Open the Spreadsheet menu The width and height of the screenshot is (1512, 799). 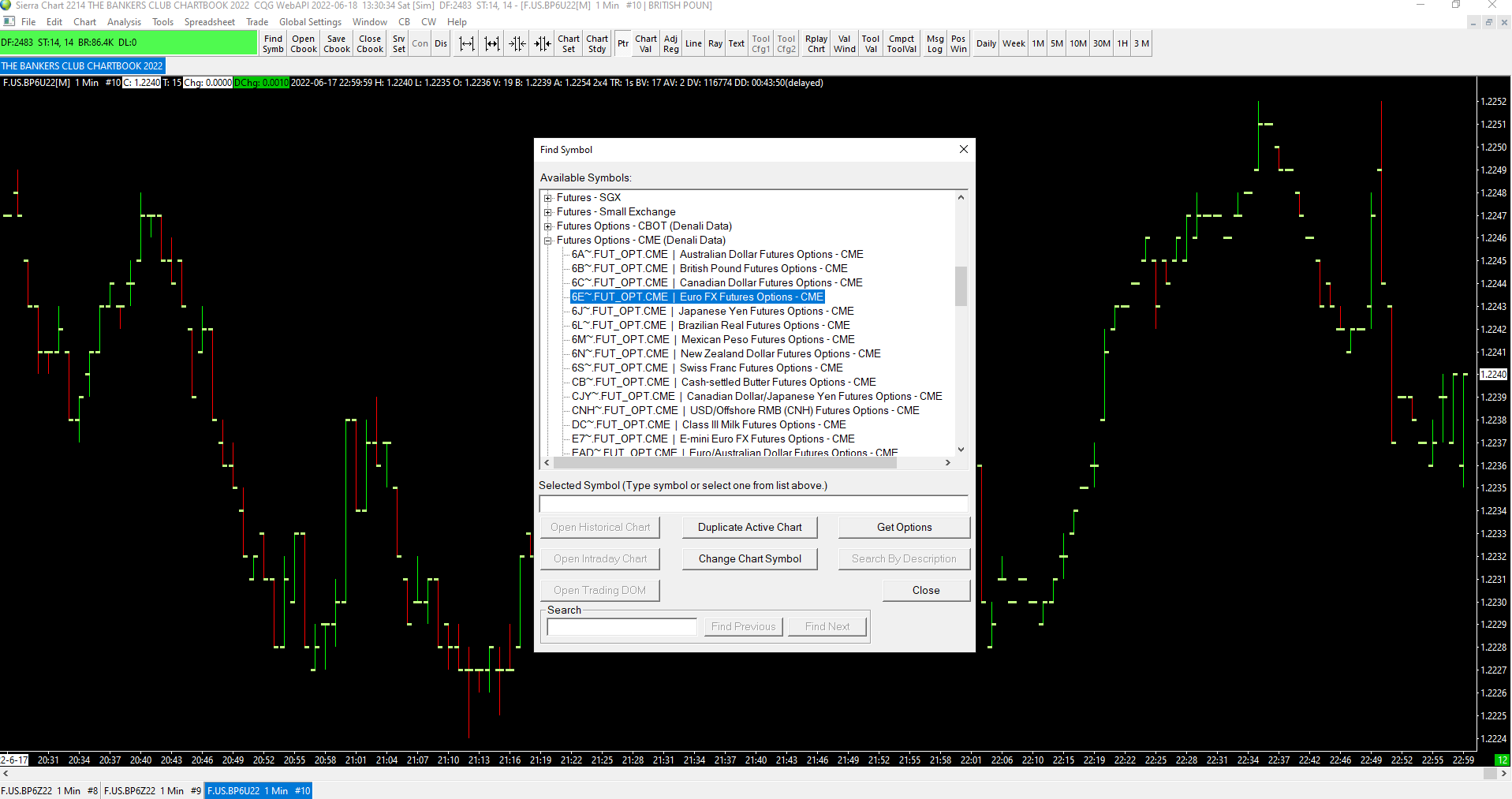tap(209, 22)
